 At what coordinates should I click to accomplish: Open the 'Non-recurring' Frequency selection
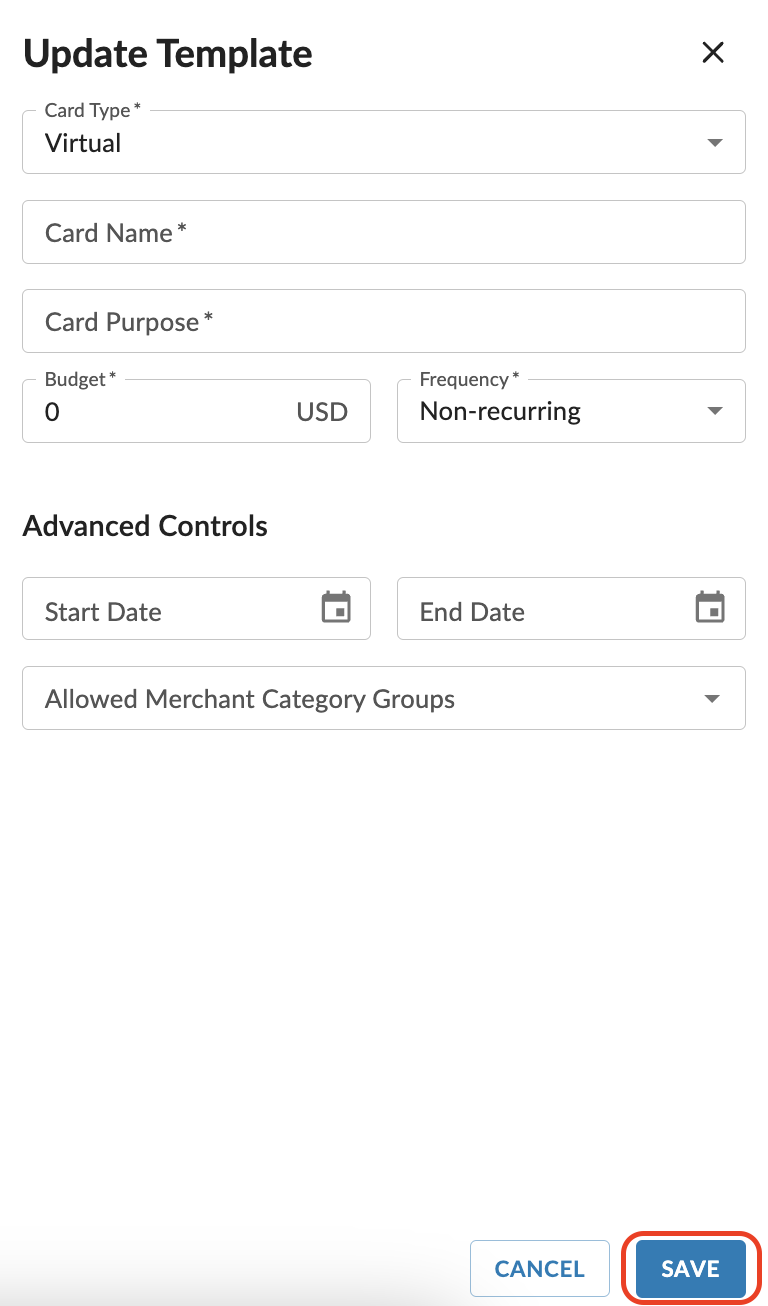pyautogui.click(x=571, y=411)
